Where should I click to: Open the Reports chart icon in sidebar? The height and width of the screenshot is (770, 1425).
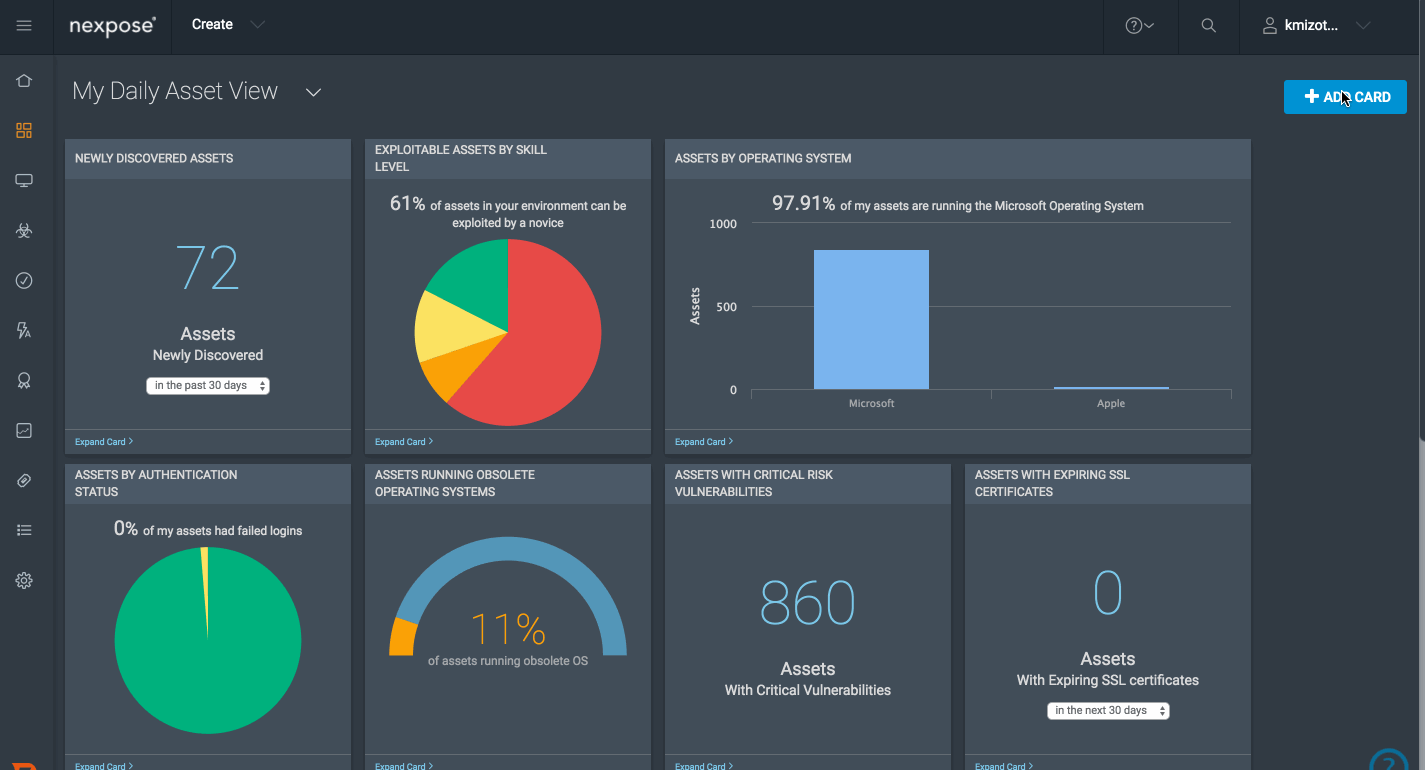tap(24, 431)
